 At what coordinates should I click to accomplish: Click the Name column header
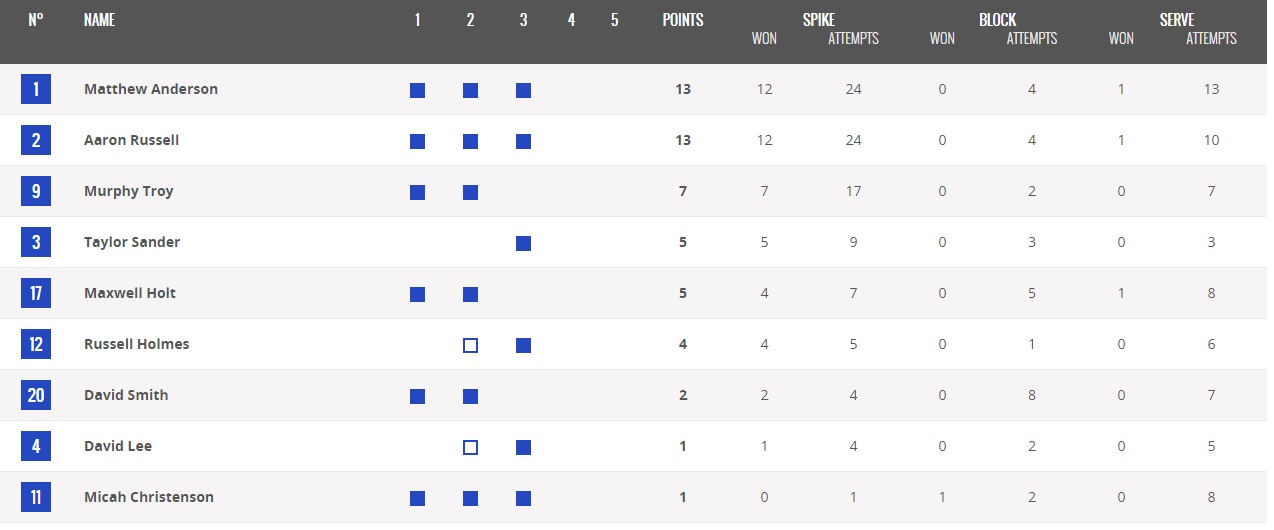point(99,20)
